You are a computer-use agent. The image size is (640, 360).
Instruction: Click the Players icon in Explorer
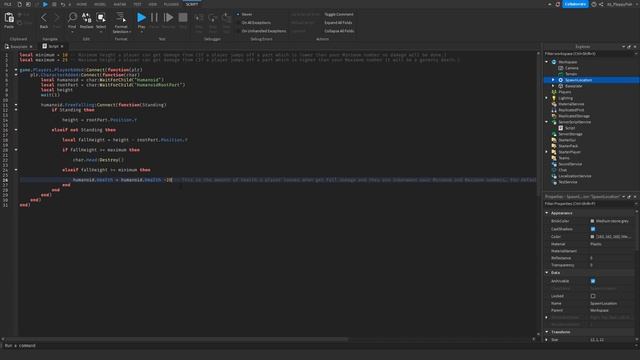[554, 92]
